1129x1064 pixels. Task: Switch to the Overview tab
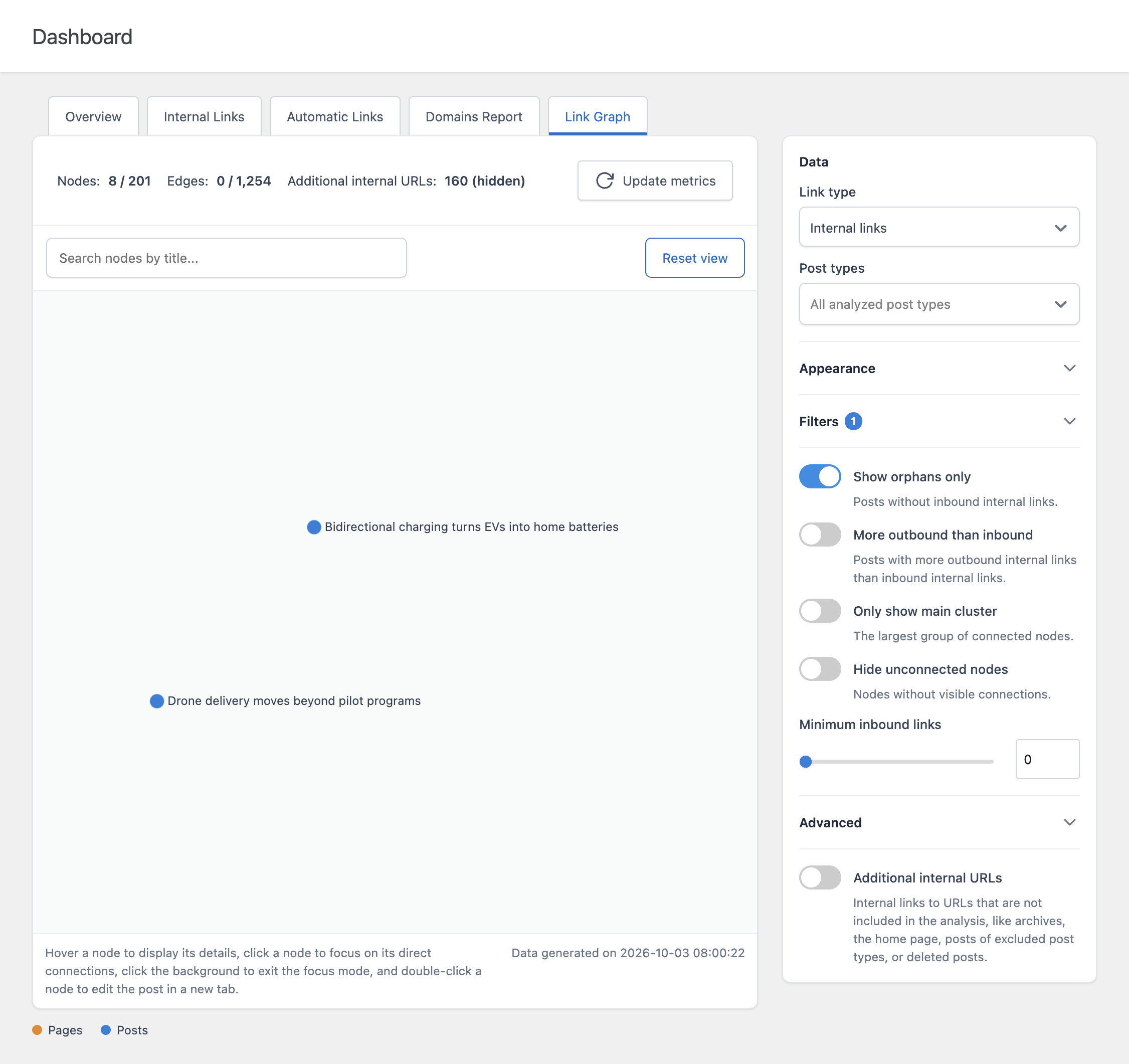pos(93,116)
